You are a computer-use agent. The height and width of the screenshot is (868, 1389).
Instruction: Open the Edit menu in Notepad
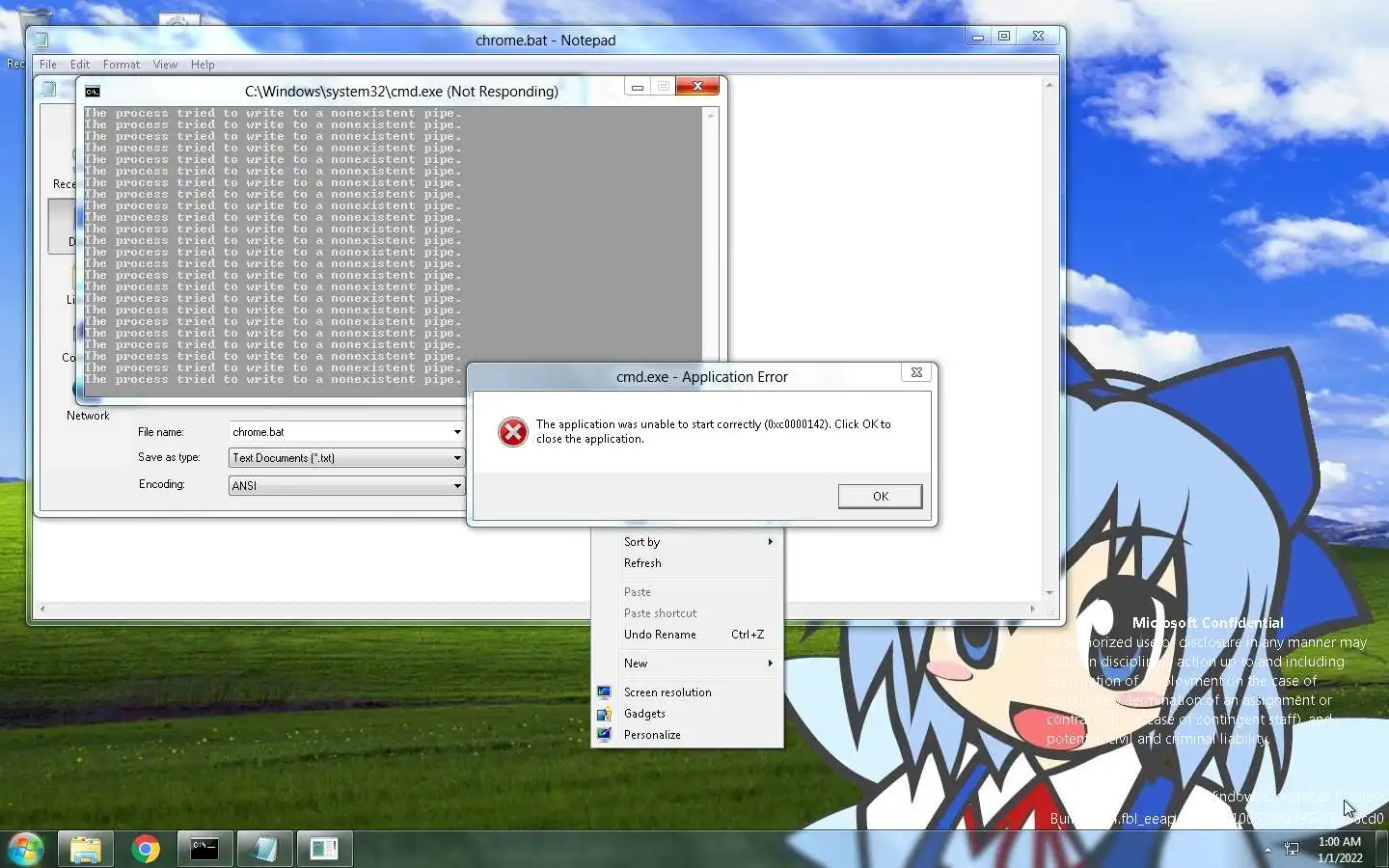tap(80, 65)
